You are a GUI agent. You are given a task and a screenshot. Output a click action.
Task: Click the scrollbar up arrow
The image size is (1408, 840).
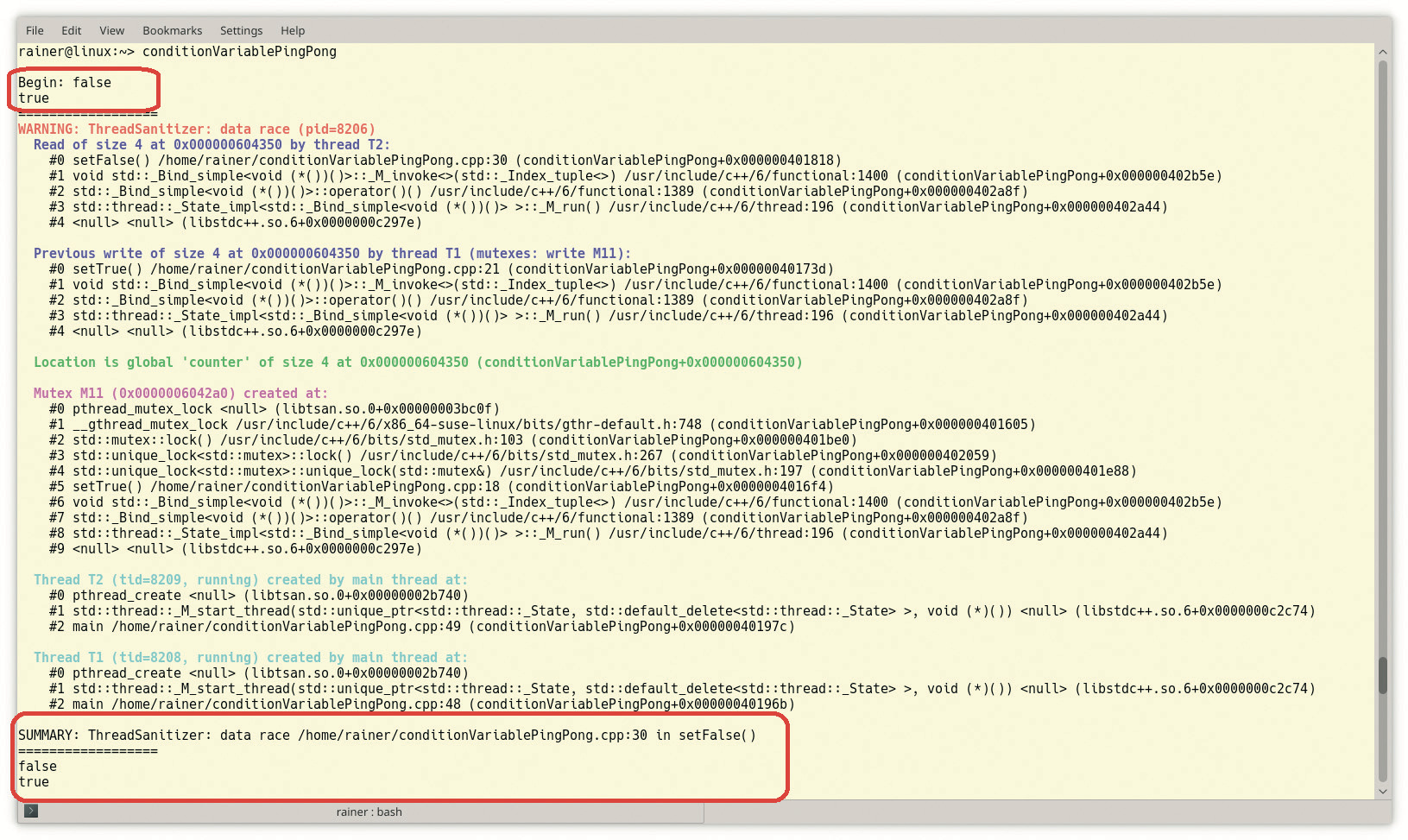click(x=1383, y=52)
